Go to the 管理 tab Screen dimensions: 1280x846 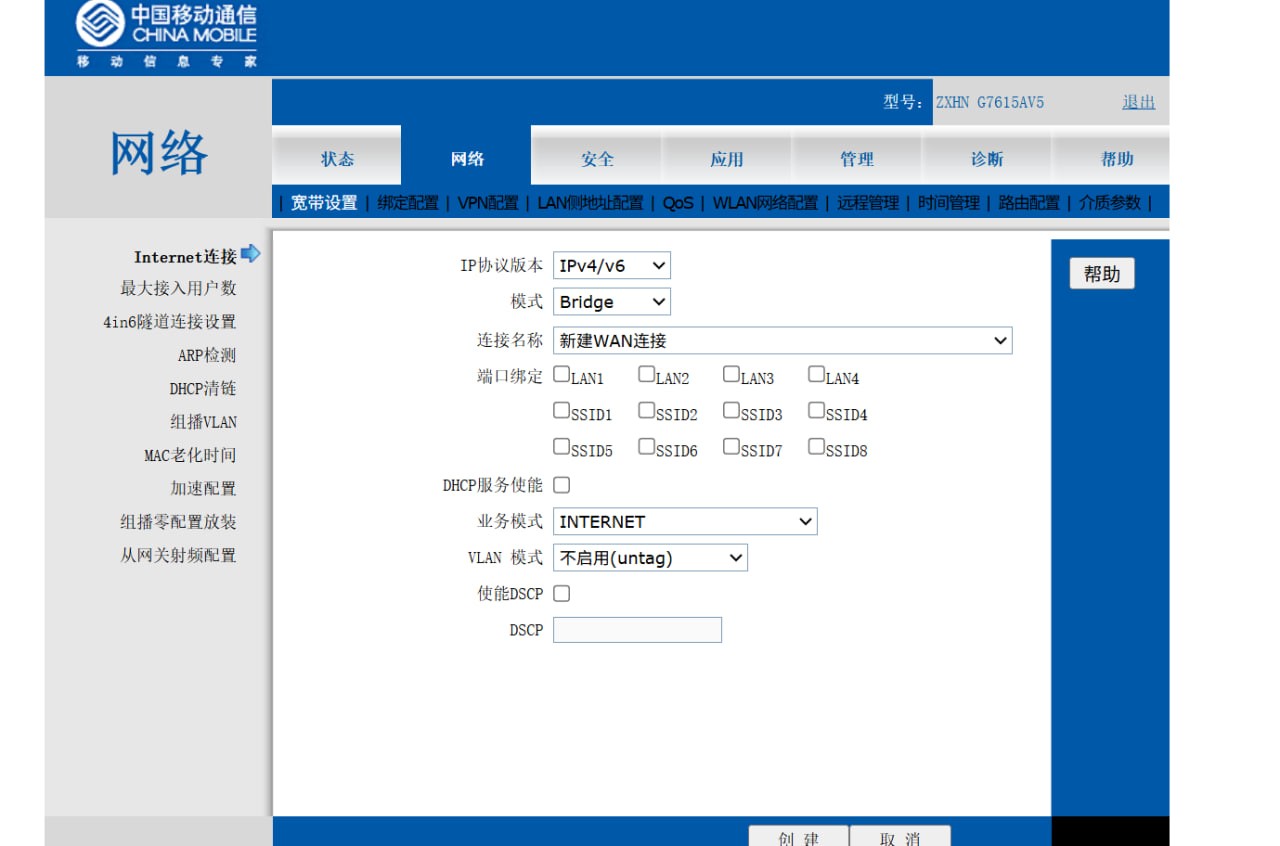click(x=857, y=159)
